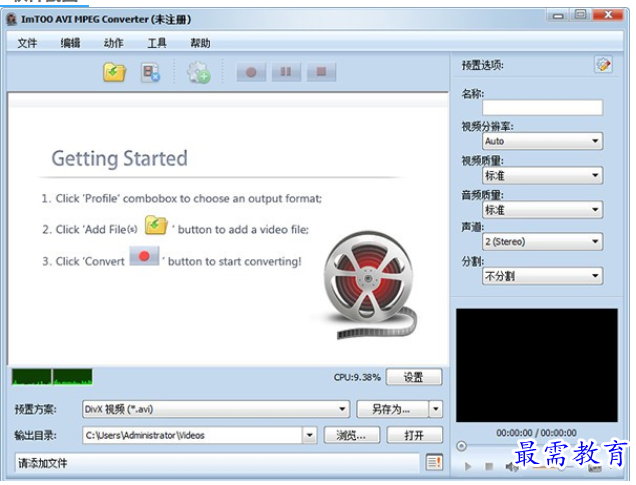
Task: Click the 打开 button
Action: click(415, 436)
